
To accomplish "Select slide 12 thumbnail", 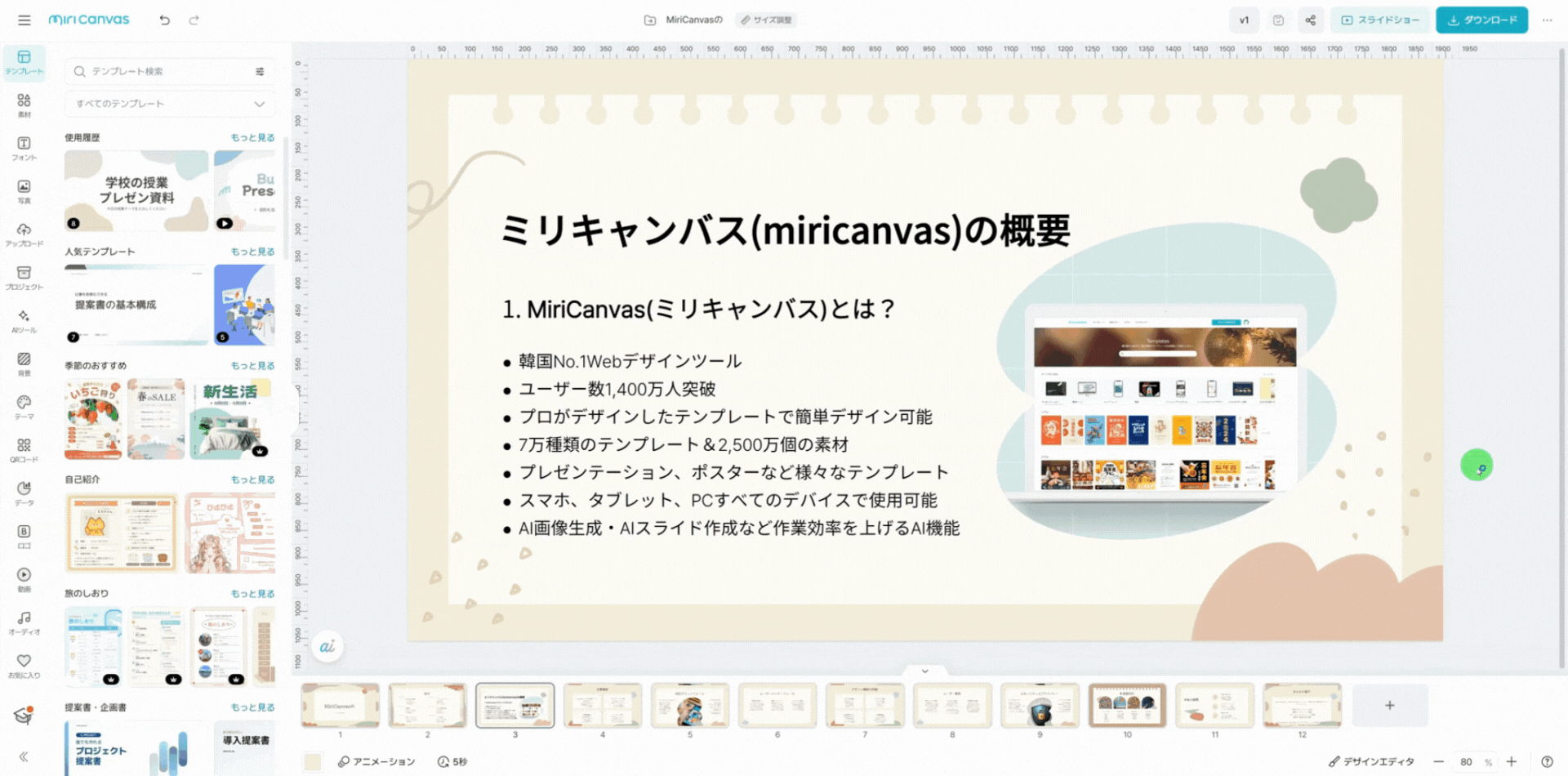I will (1302, 705).
